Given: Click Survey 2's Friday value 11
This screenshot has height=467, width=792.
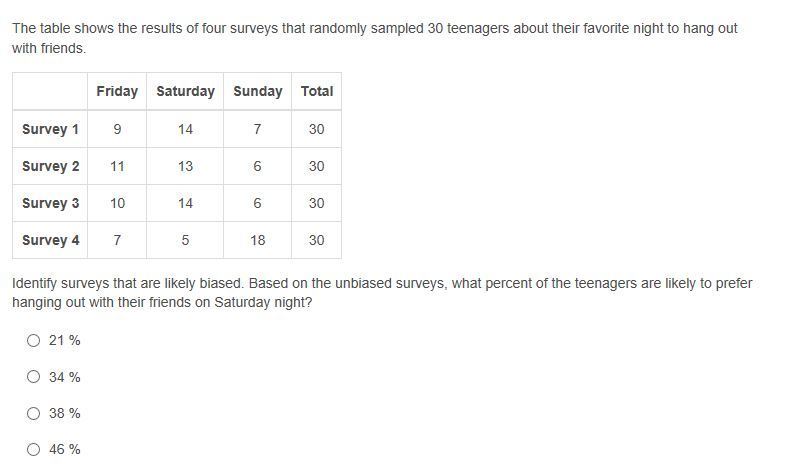Looking at the screenshot, I should tap(117, 166).
